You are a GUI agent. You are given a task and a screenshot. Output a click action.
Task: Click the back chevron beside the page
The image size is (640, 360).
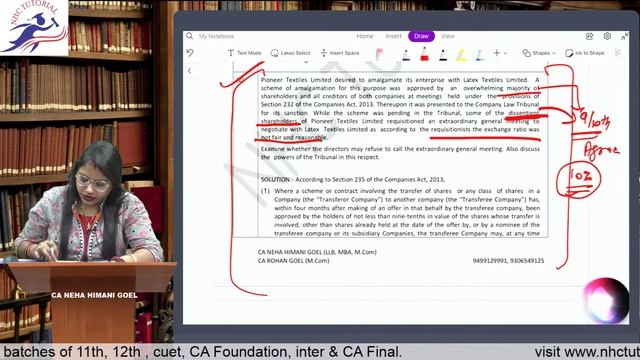coord(189,71)
